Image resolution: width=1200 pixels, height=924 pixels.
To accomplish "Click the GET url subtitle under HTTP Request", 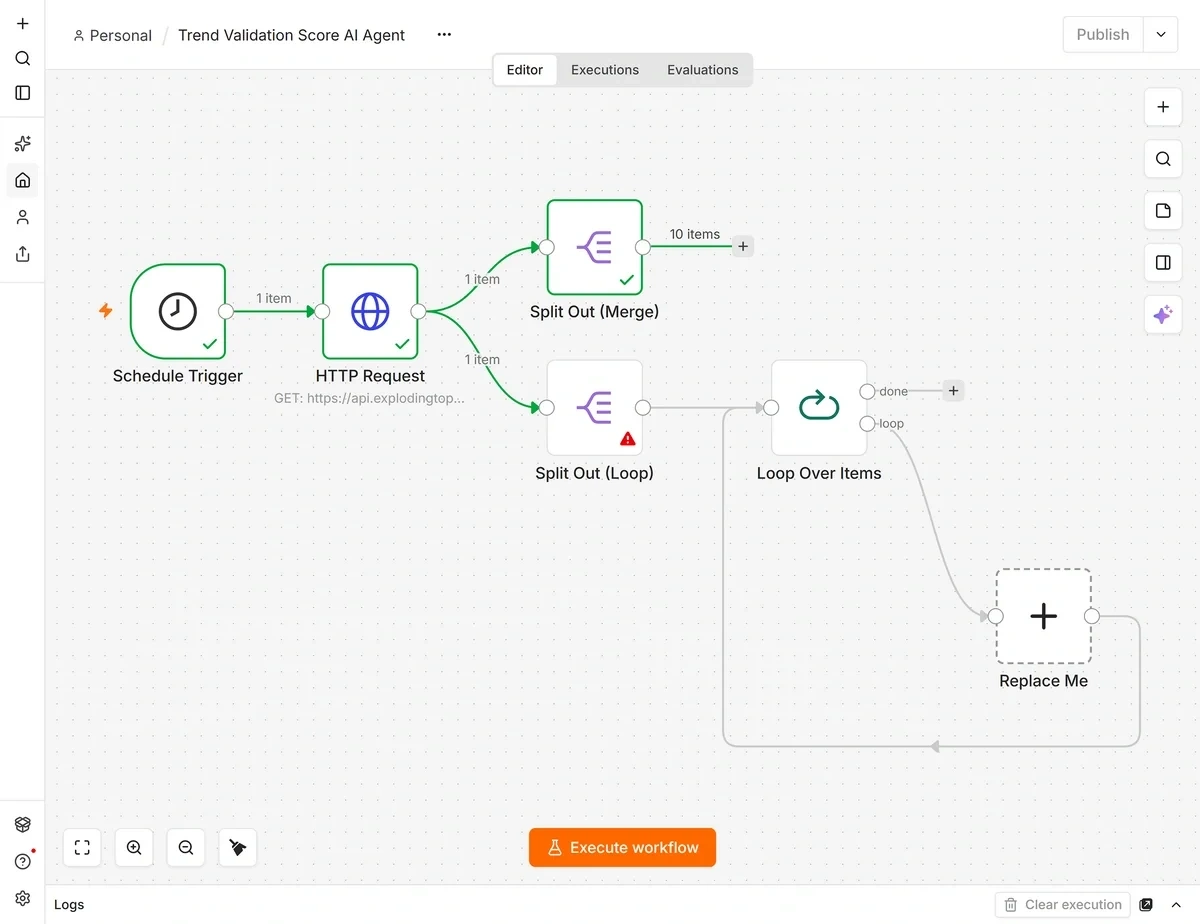I will [369, 398].
